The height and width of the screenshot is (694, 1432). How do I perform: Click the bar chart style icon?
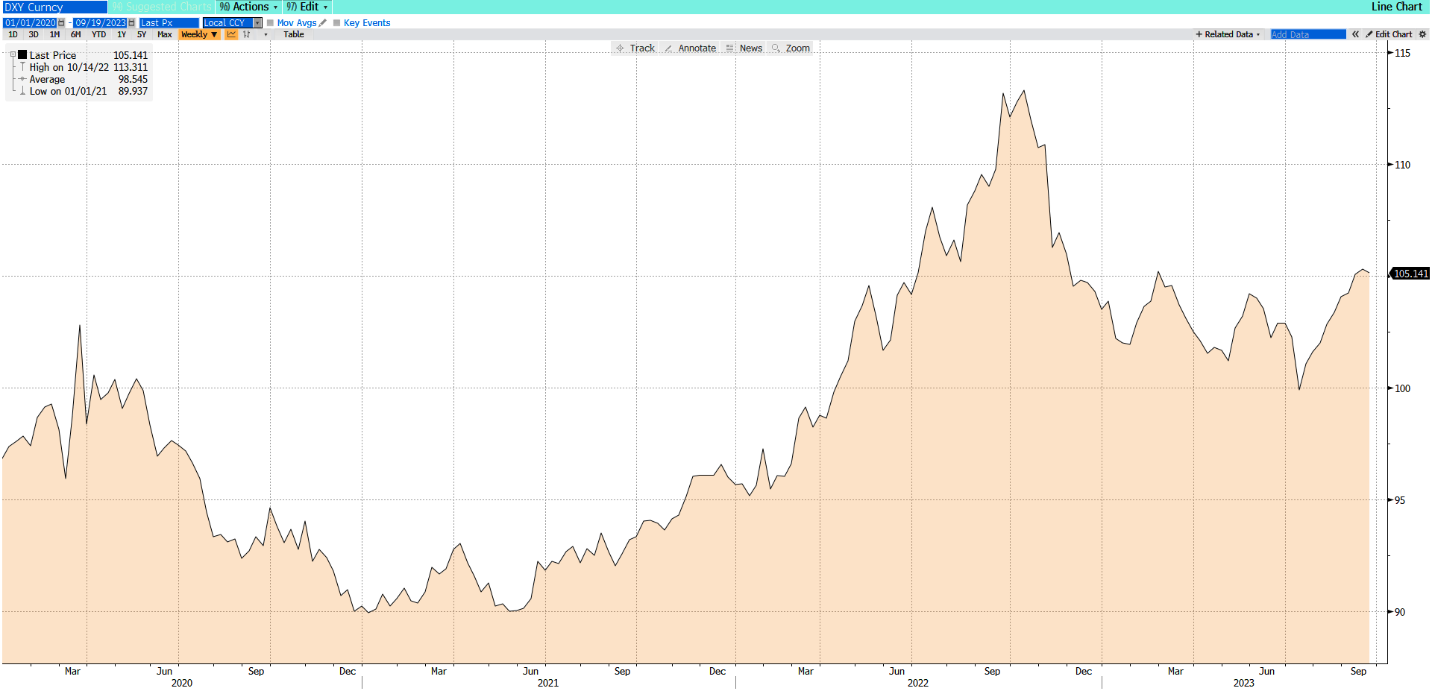[x=247, y=34]
